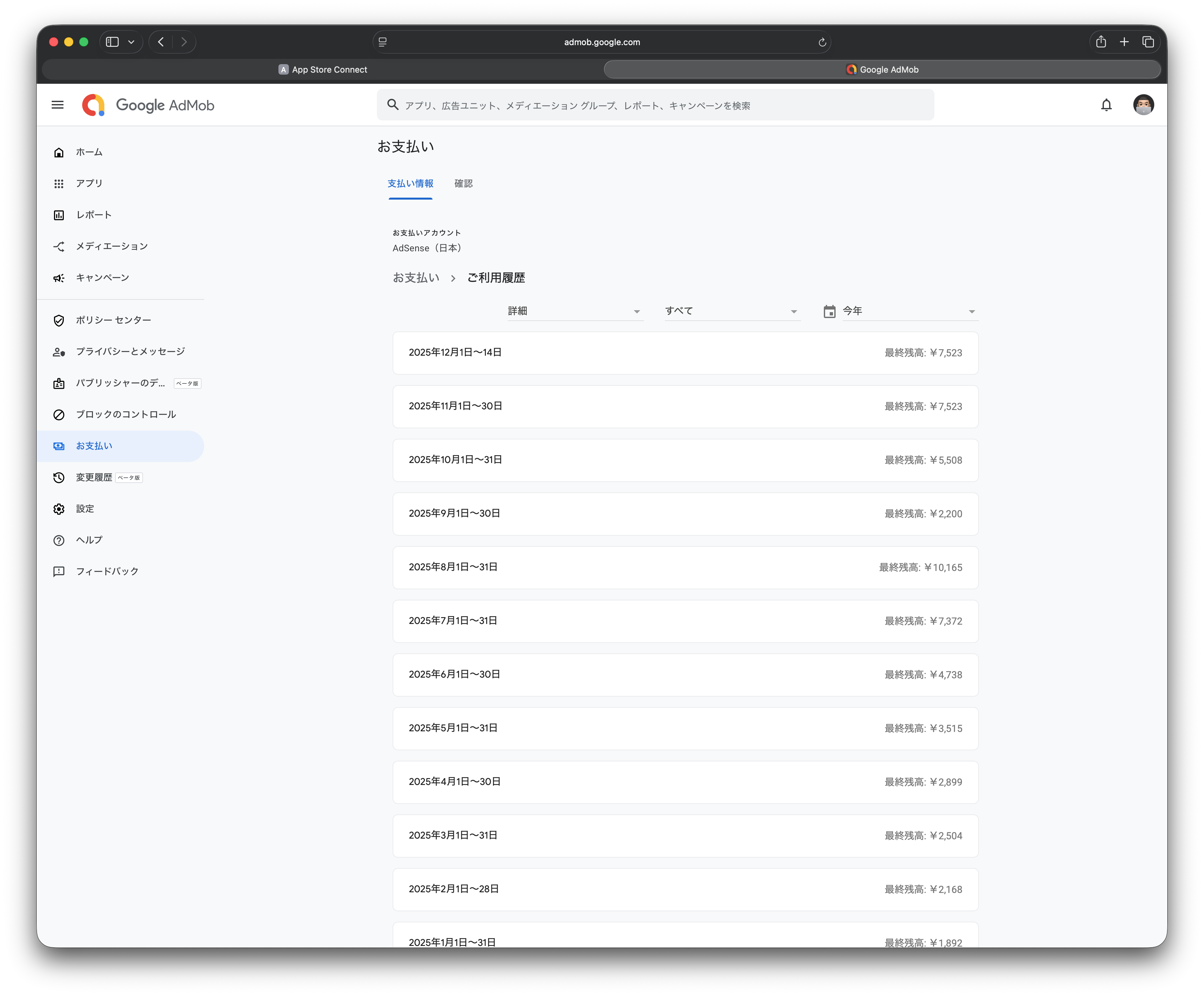Click the notifications bell icon
The image size is (1204, 996).
[x=1106, y=105]
